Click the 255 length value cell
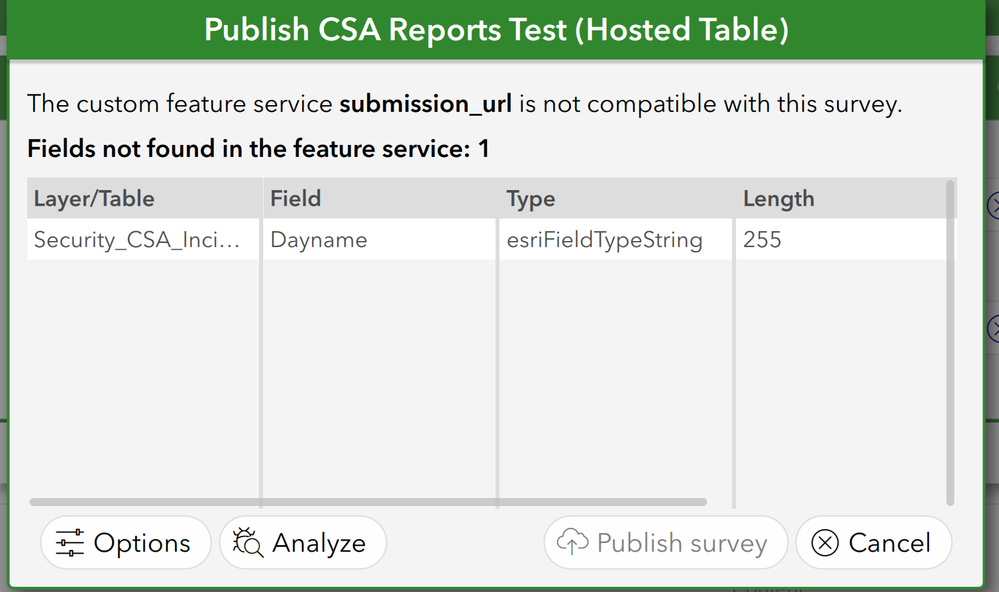This screenshot has width=999, height=592. click(762, 240)
